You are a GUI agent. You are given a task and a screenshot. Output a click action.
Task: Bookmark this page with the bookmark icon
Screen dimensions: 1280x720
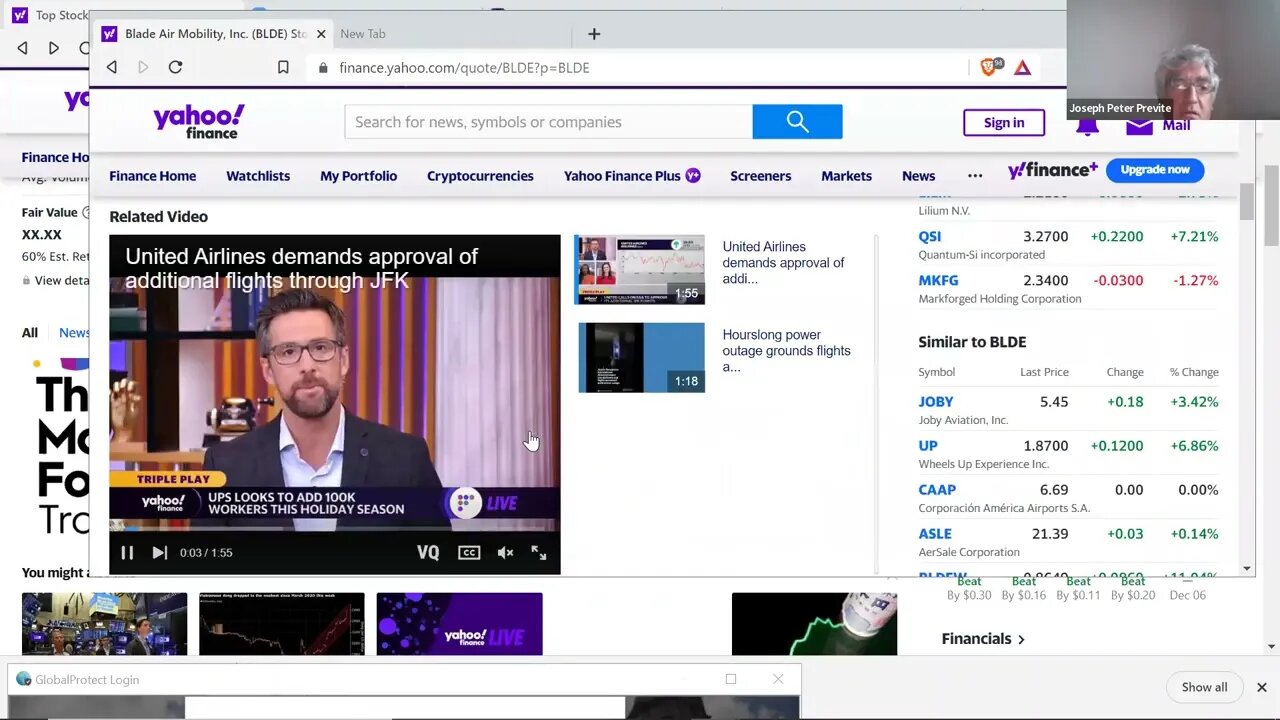(283, 67)
